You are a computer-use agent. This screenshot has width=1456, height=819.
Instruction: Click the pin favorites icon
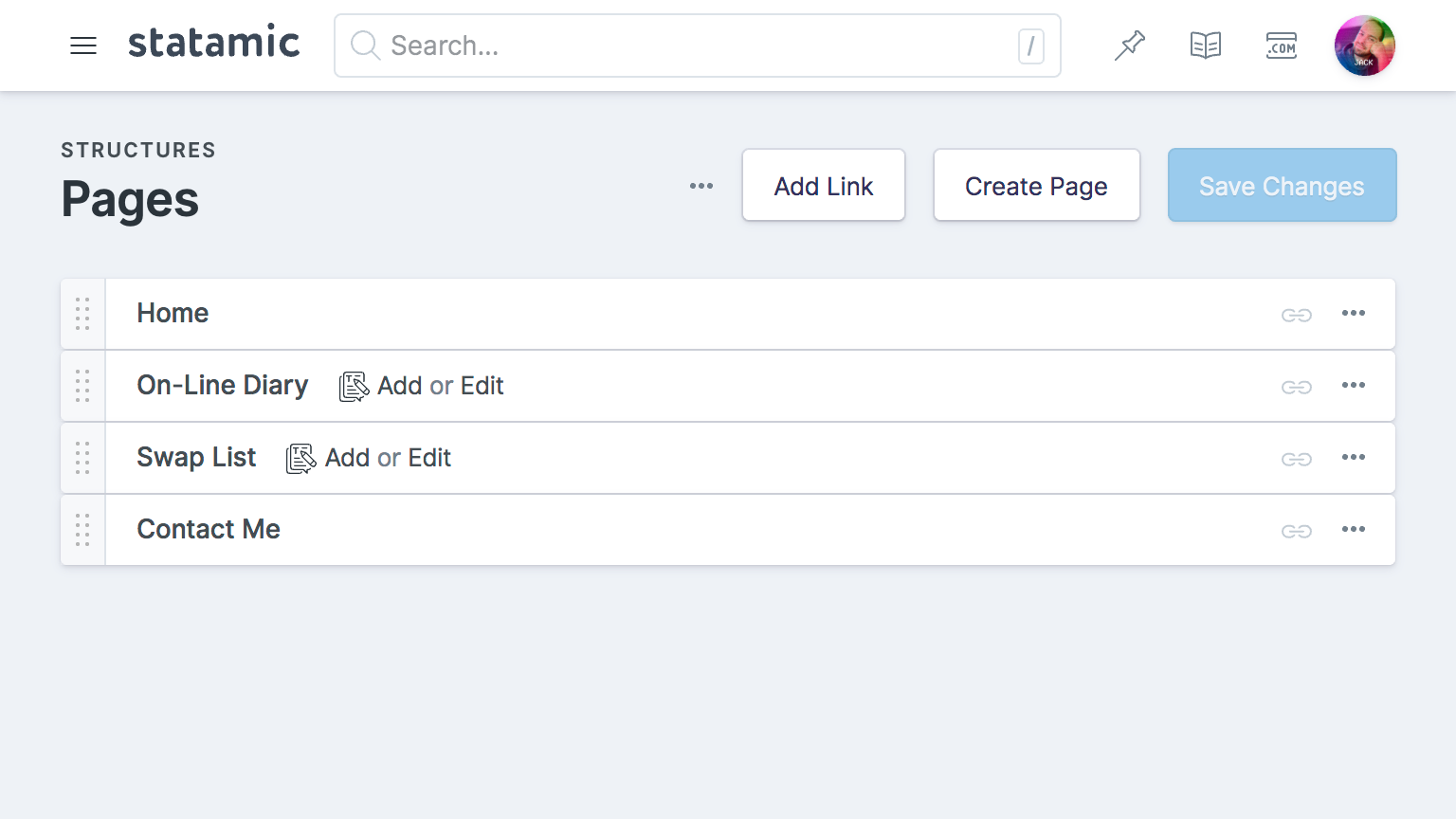coord(1129,45)
